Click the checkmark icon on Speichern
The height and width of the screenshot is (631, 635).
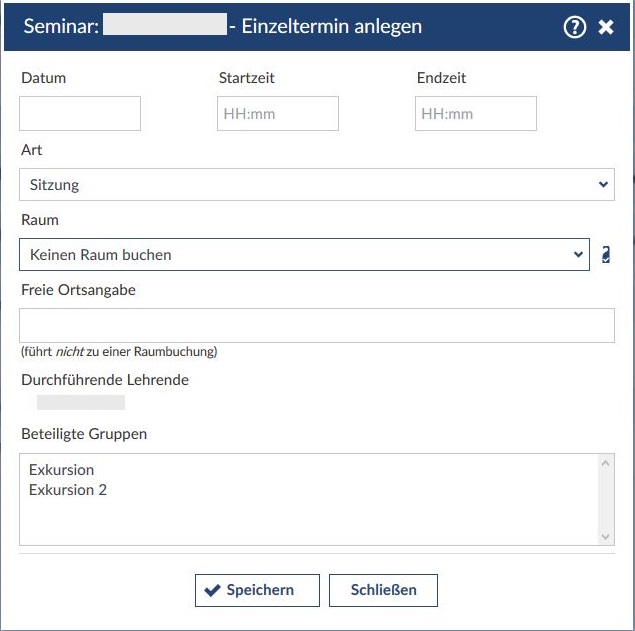pyautogui.click(x=212, y=590)
